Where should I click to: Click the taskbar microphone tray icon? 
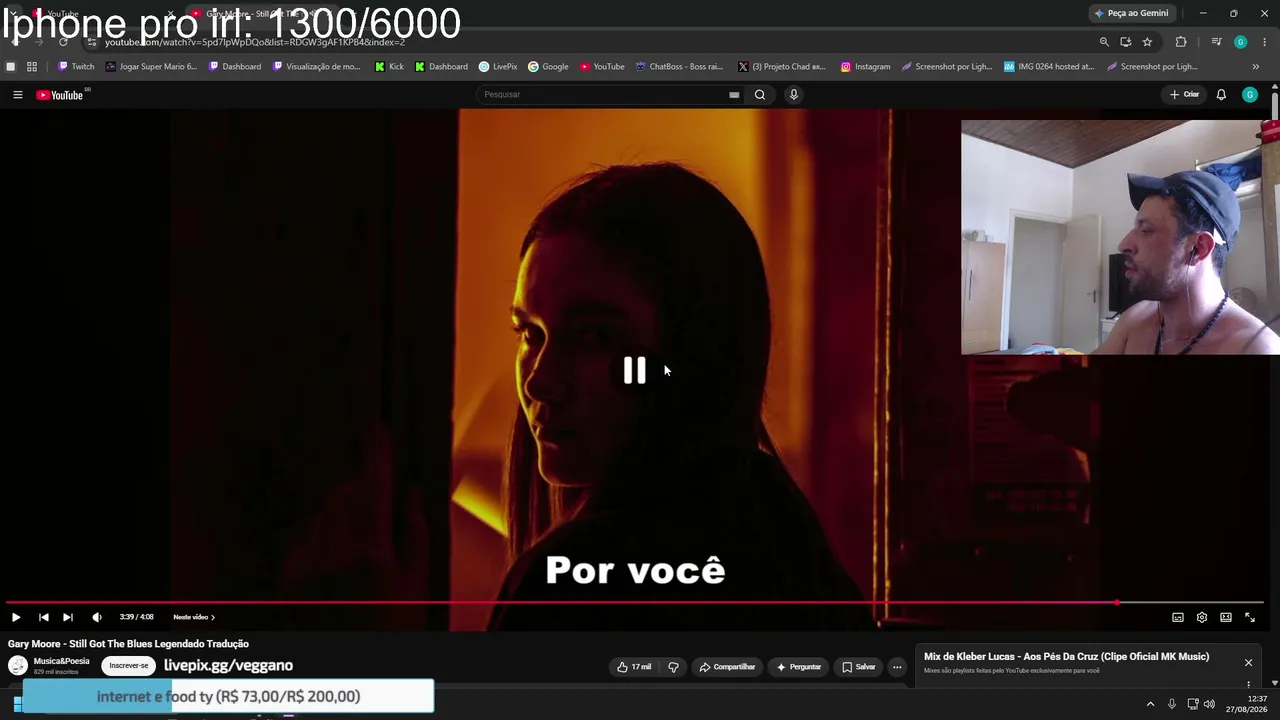click(x=1171, y=704)
